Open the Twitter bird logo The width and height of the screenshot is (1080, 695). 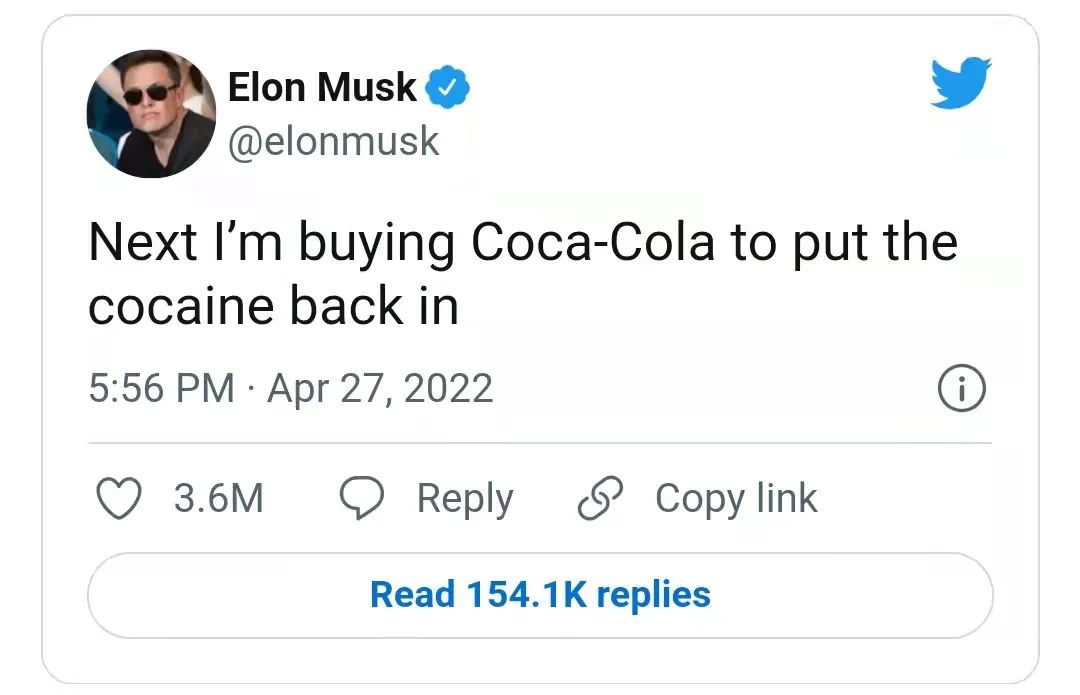pos(961,83)
